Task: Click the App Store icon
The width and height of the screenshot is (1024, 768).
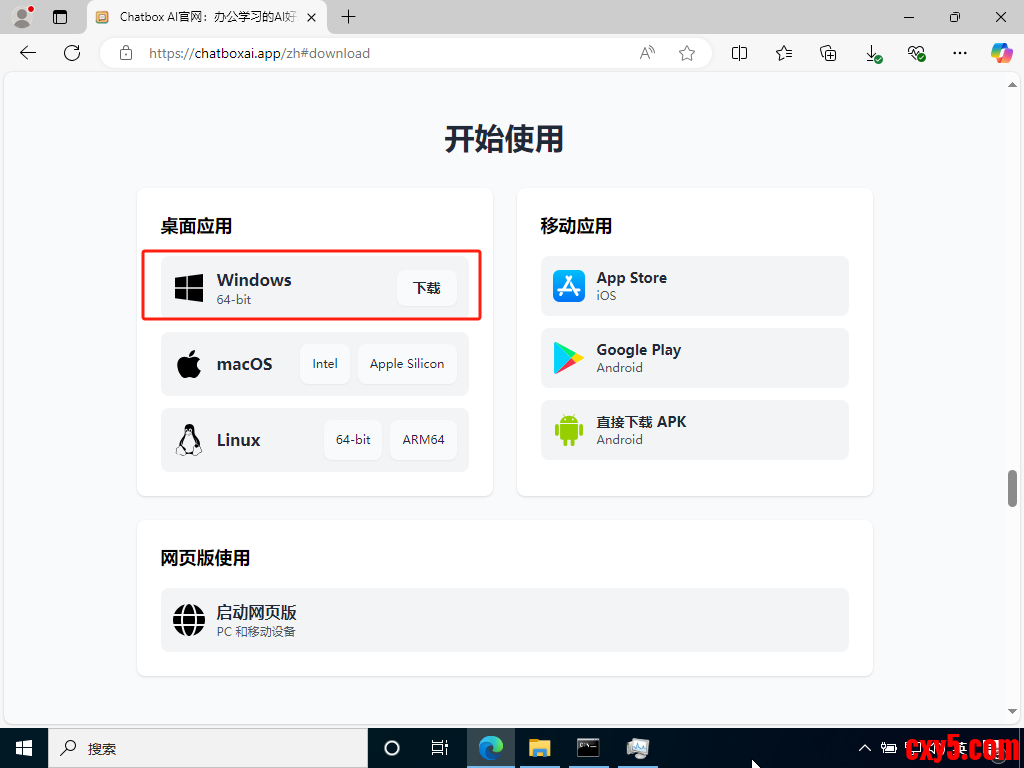Action: (569, 286)
